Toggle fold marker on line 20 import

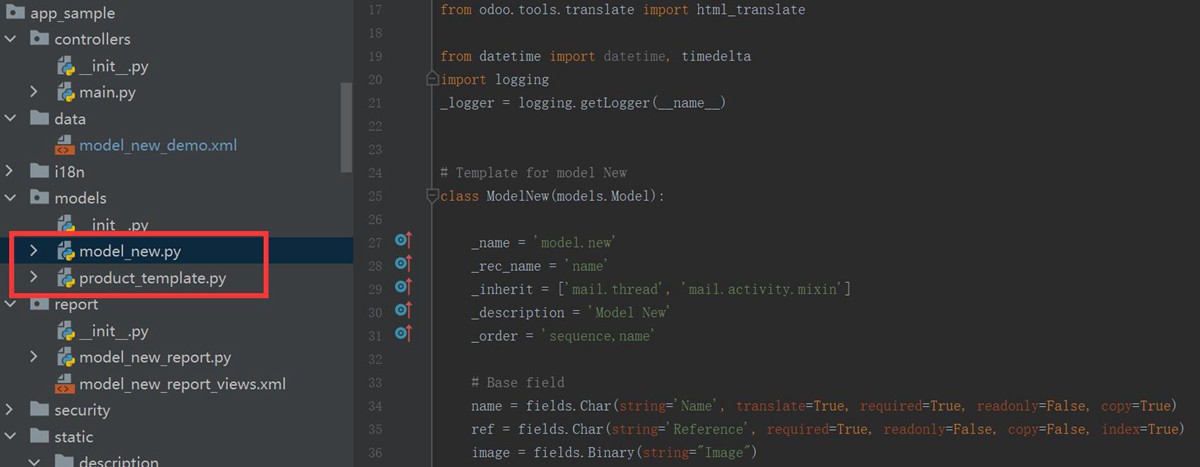click(432, 79)
